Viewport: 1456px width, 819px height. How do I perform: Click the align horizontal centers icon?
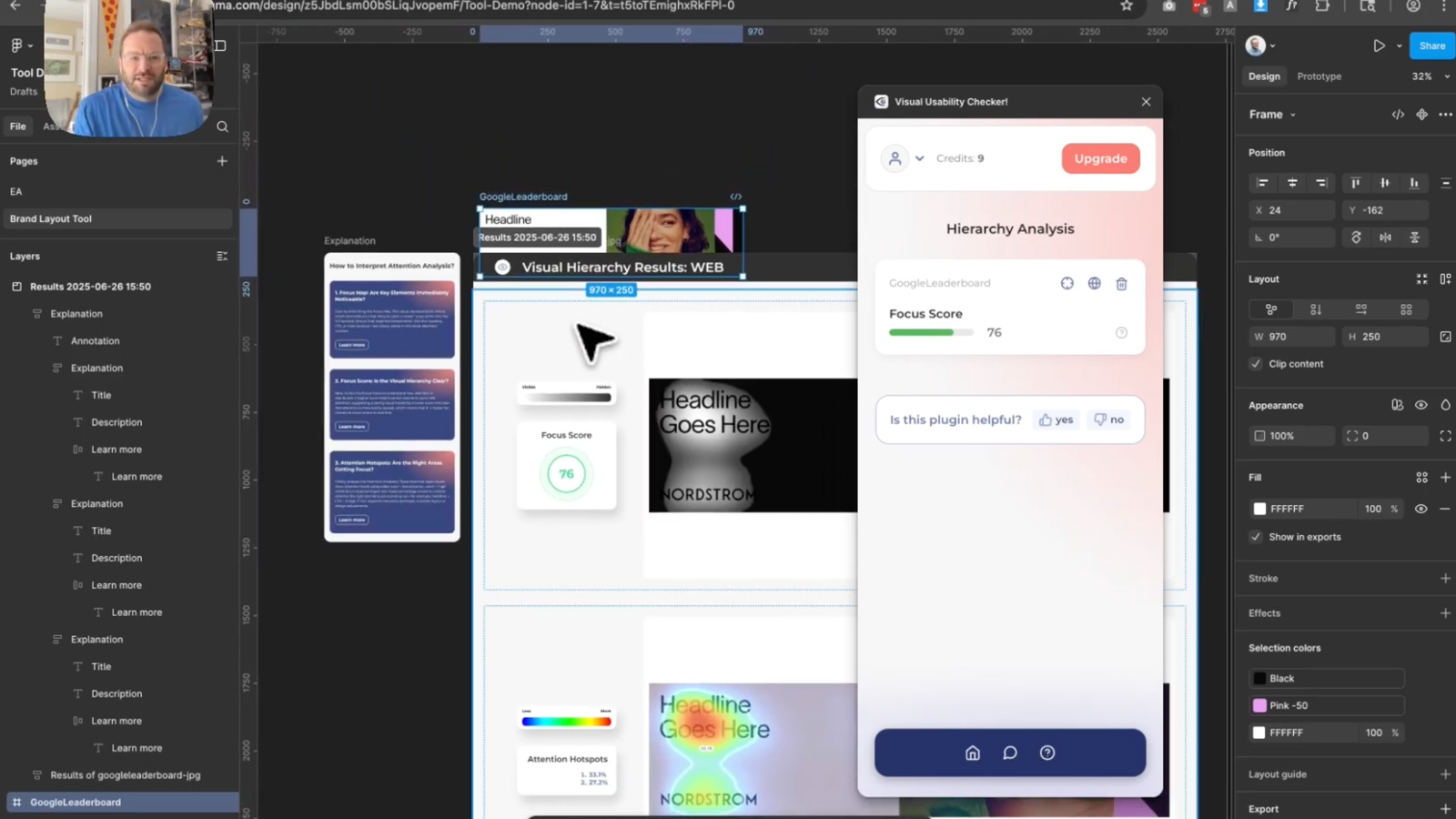coord(1292,183)
